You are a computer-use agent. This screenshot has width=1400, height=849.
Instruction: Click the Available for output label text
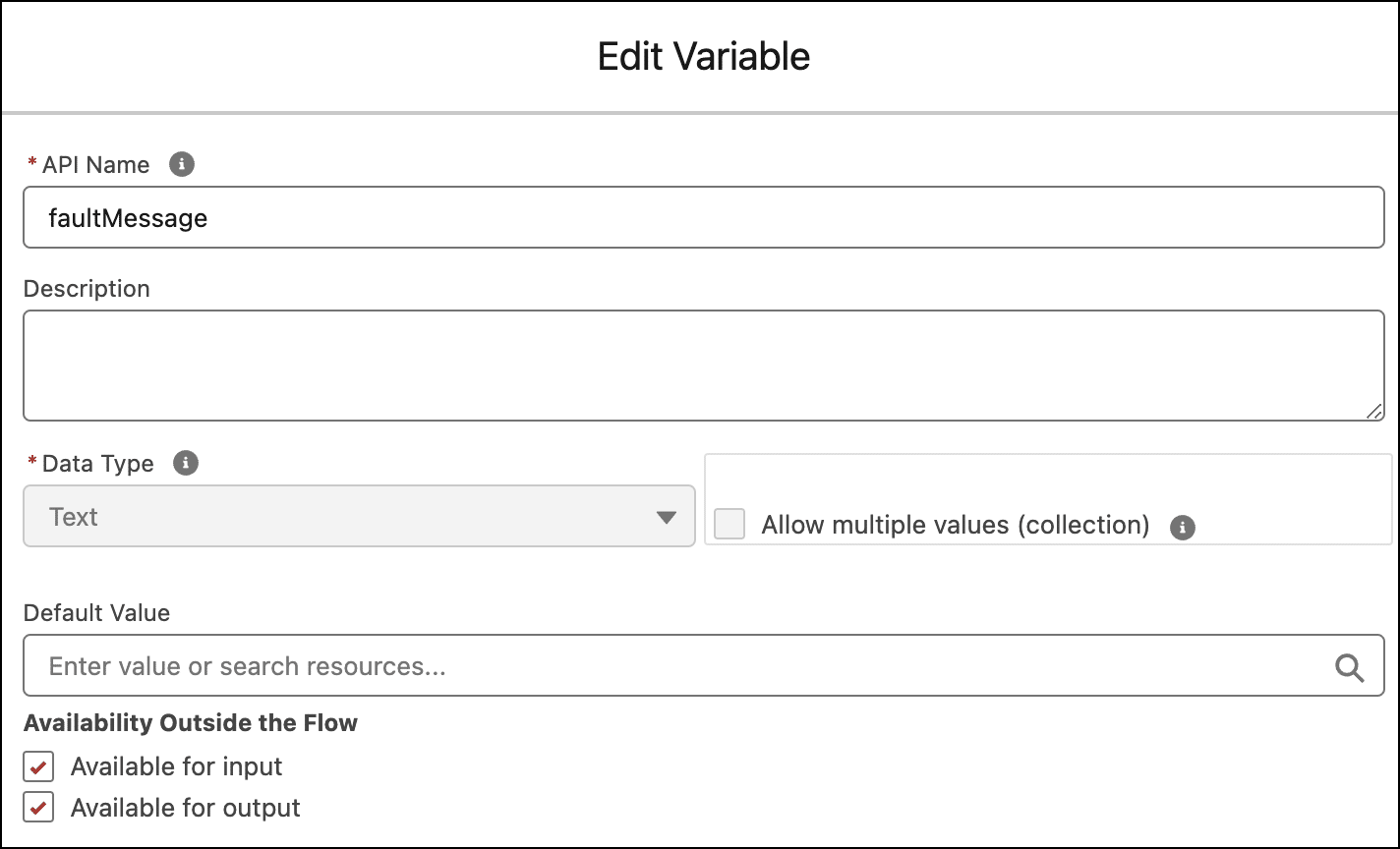(186, 808)
